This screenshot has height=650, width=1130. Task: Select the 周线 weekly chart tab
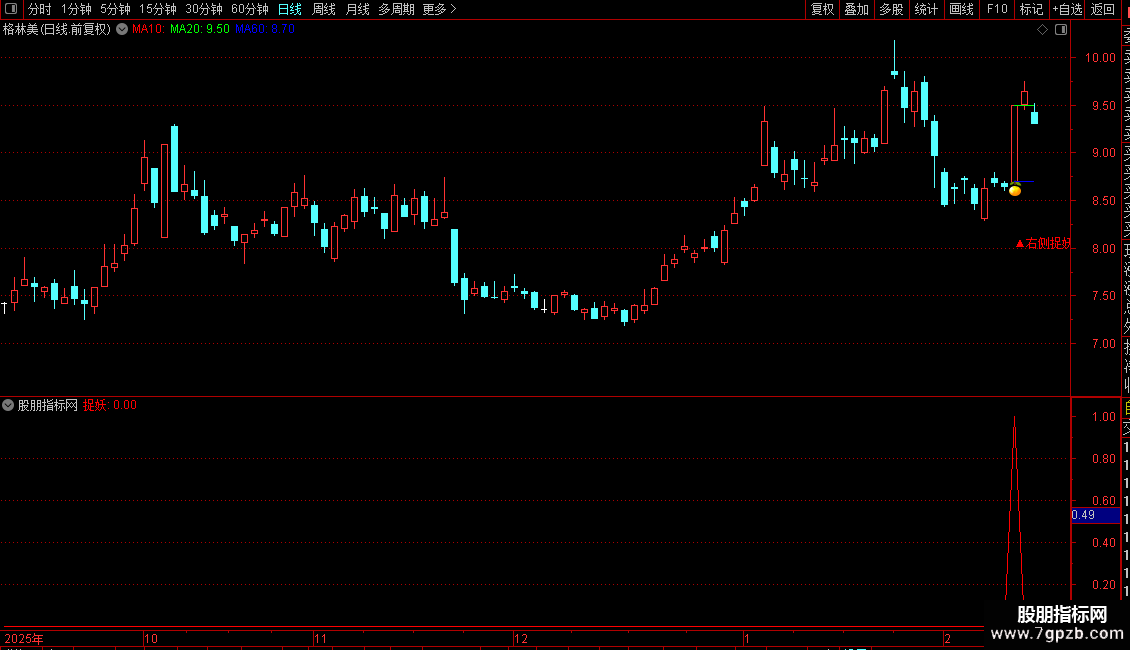point(324,9)
